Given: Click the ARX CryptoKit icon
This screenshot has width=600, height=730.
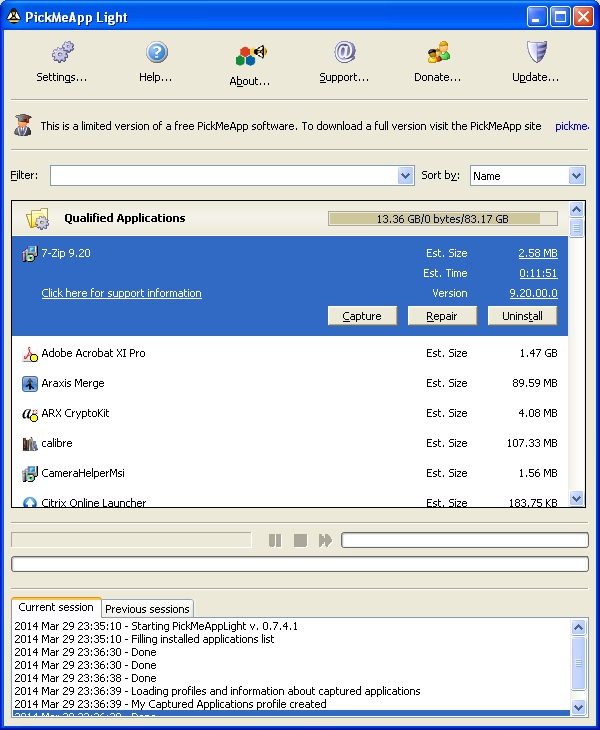Looking at the screenshot, I should [30, 414].
